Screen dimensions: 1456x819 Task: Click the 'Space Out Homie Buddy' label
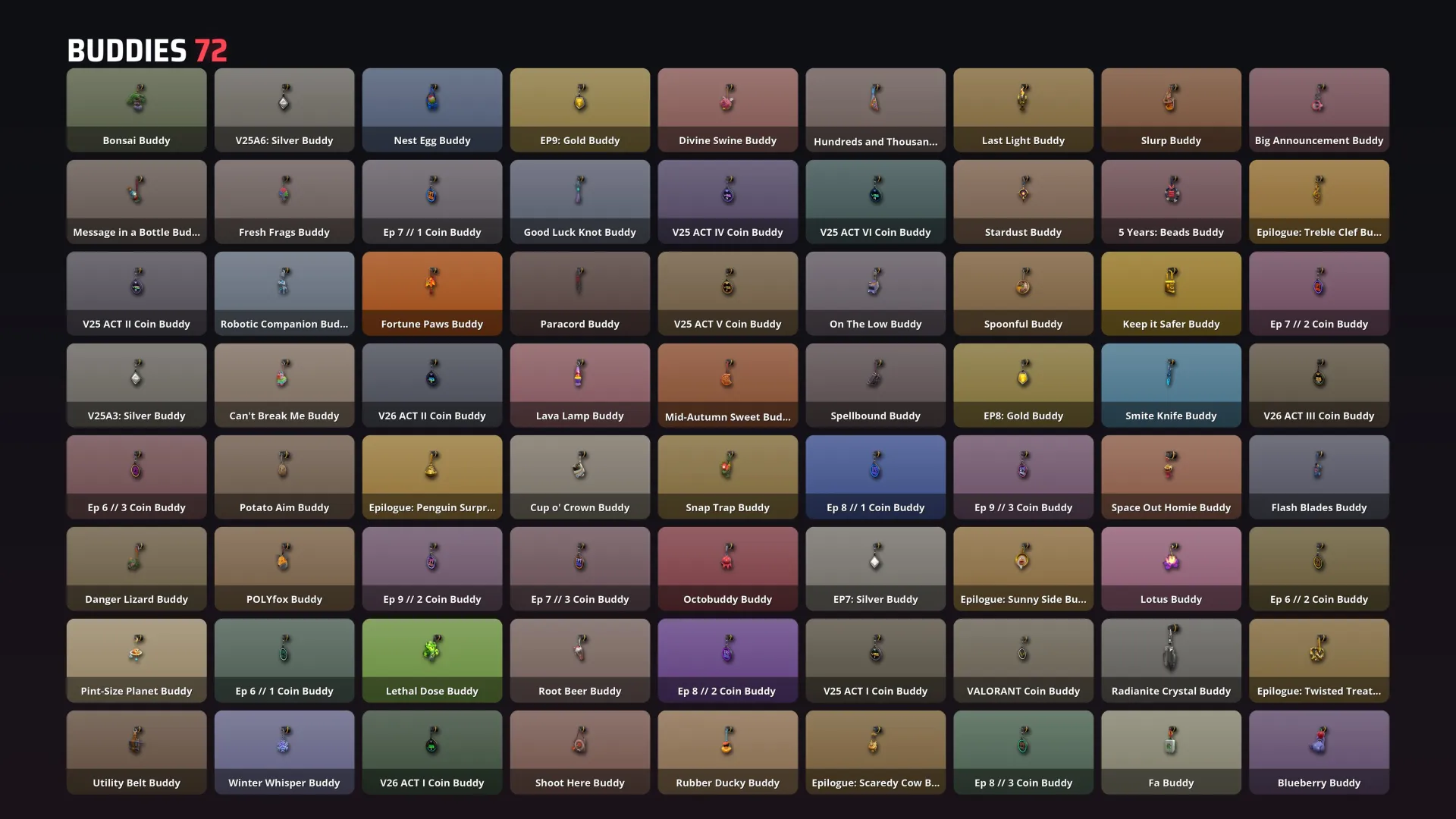[1171, 507]
